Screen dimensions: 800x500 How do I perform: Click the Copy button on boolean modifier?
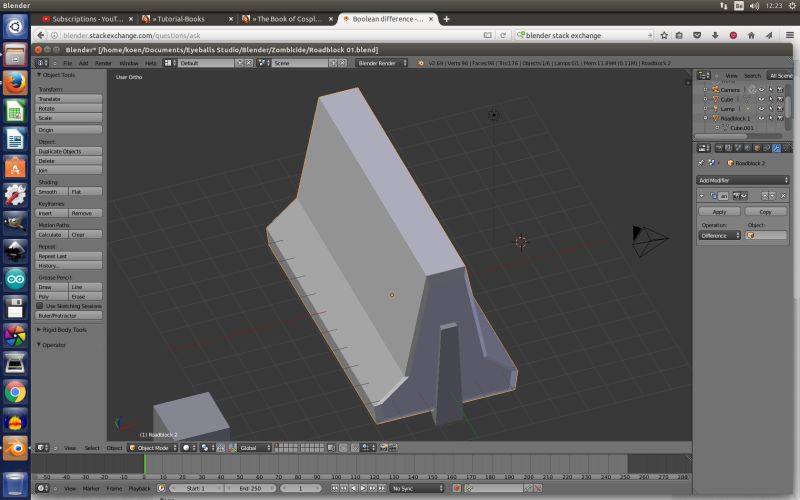pyautogui.click(x=765, y=212)
